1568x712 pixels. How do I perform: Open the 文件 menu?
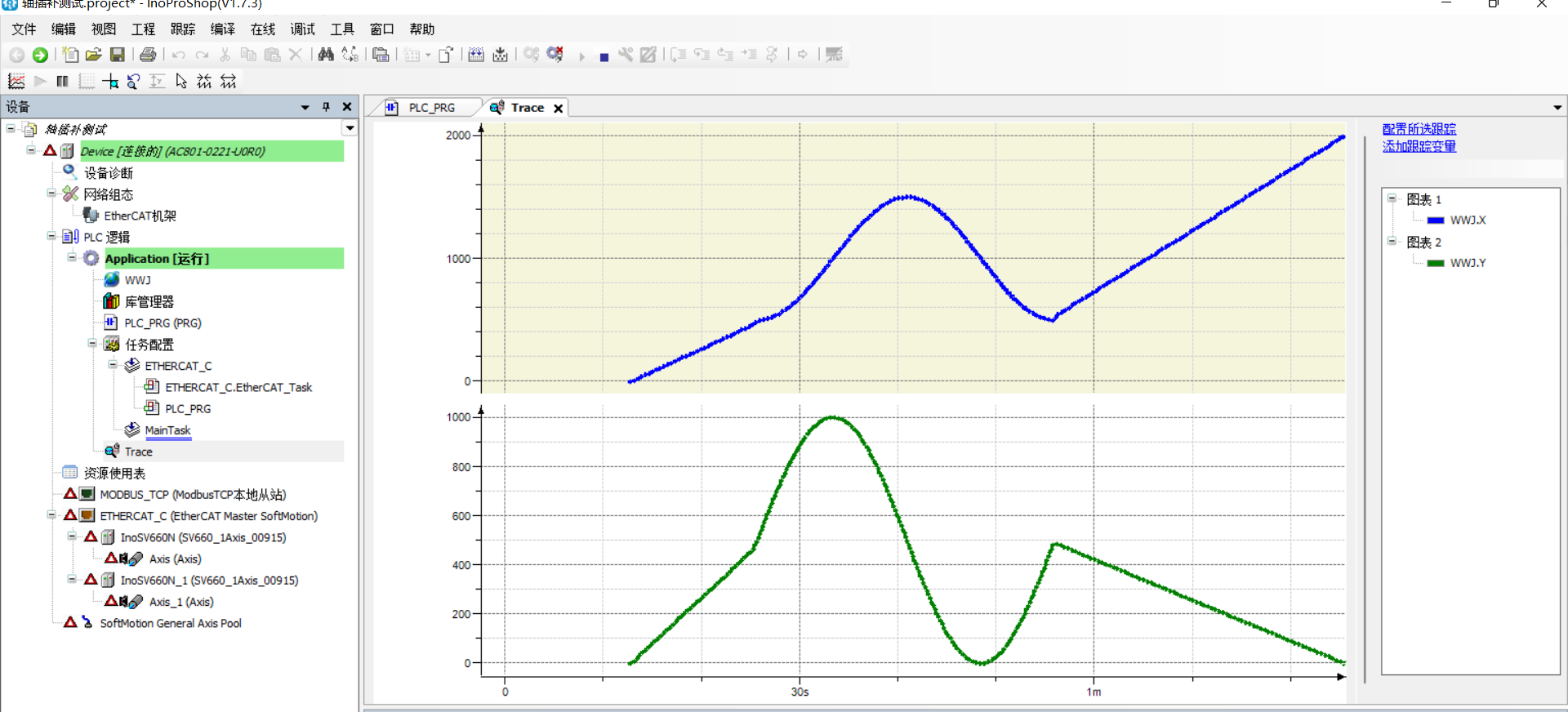pos(24,29)
